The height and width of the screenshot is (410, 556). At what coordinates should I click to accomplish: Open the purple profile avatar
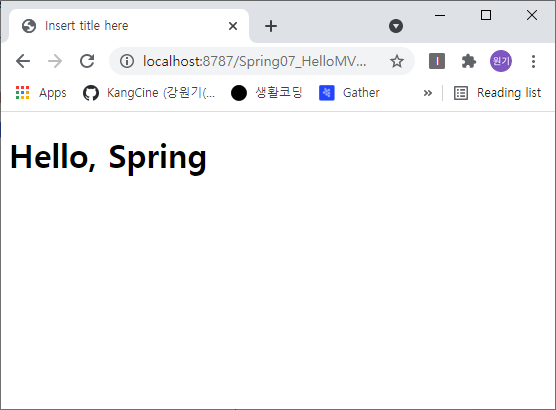click(x=501, y=61)
